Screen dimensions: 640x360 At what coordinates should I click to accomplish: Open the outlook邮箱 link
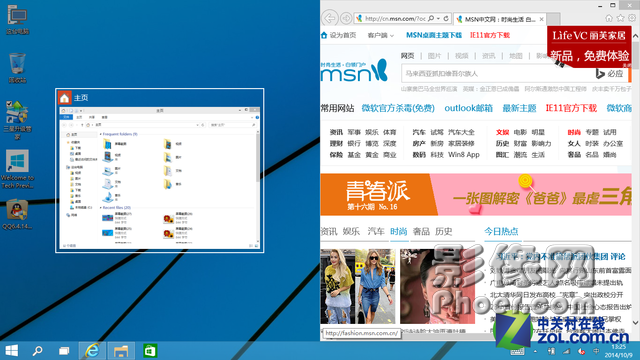pos(469,108)
